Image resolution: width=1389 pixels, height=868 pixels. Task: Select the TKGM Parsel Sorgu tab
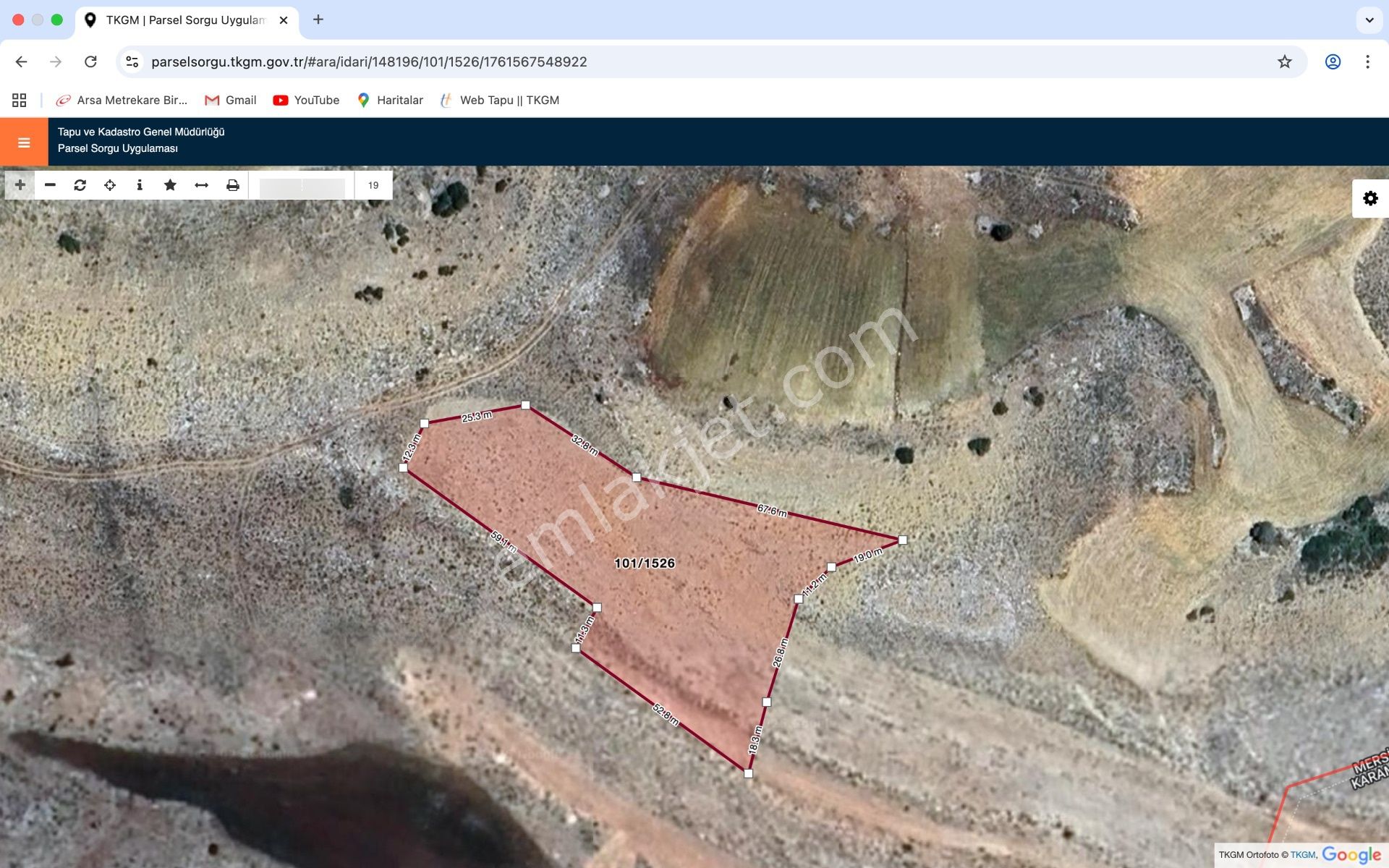point(184,20)
